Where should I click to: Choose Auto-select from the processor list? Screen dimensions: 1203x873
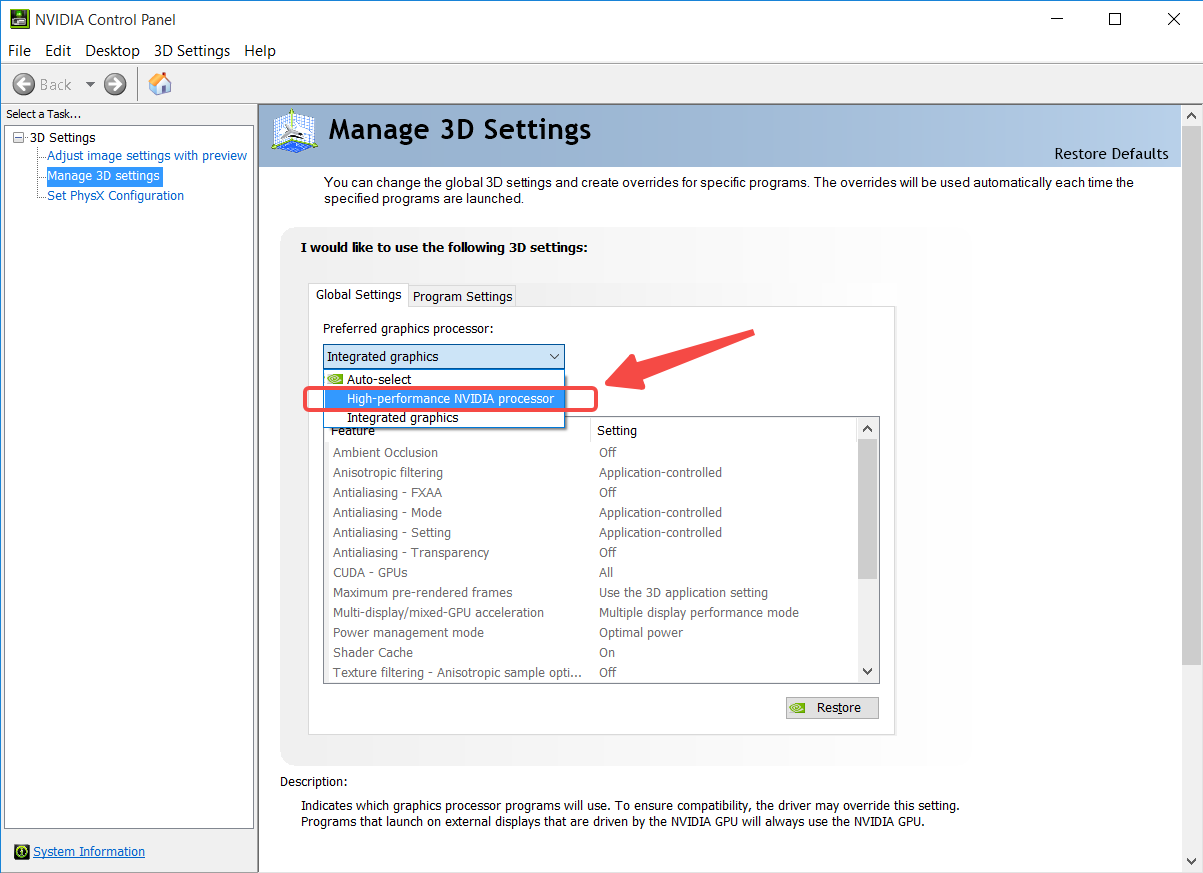point(444,379)
